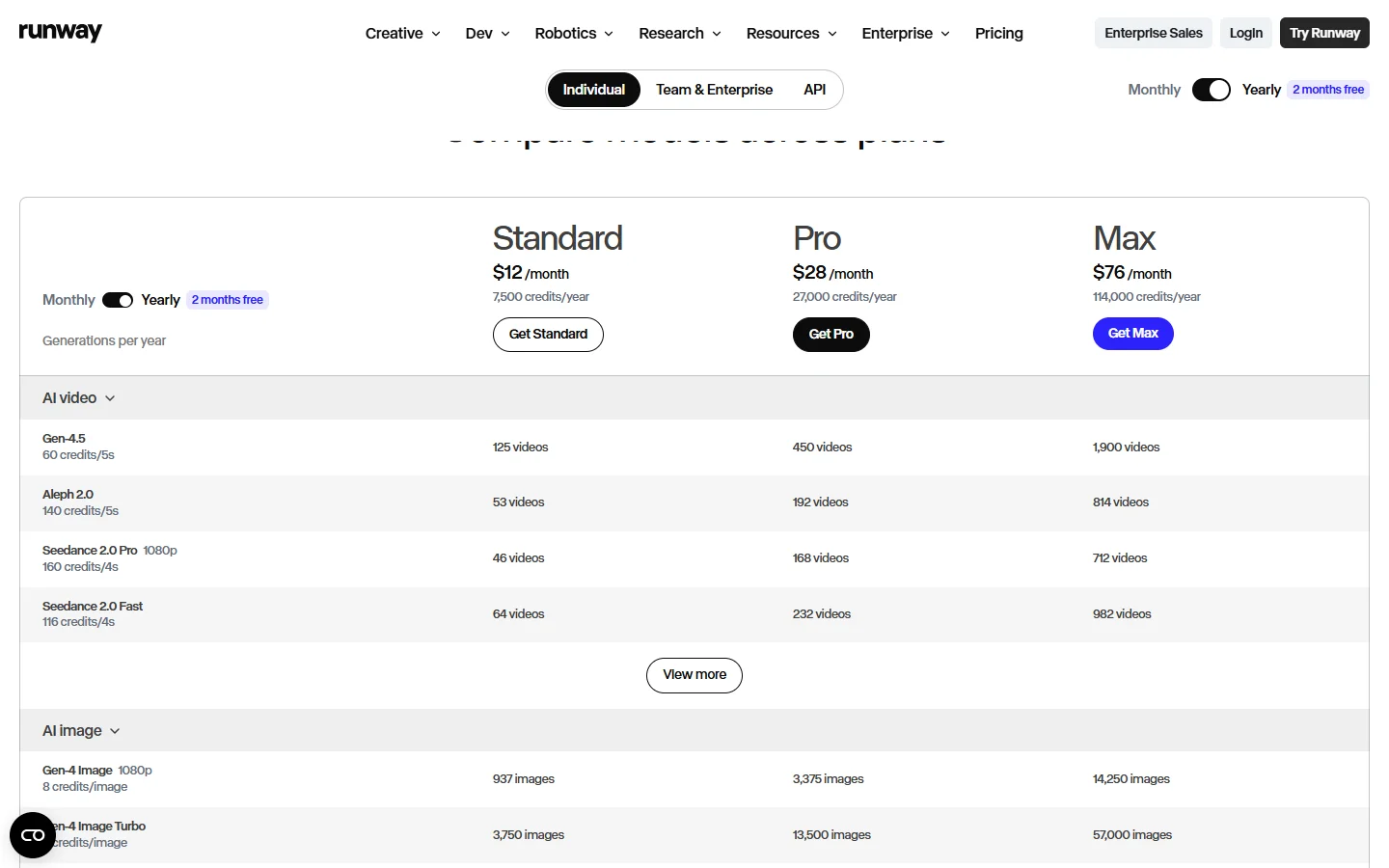Select the Seedance 2.0 Pro label

pos(90,551)
